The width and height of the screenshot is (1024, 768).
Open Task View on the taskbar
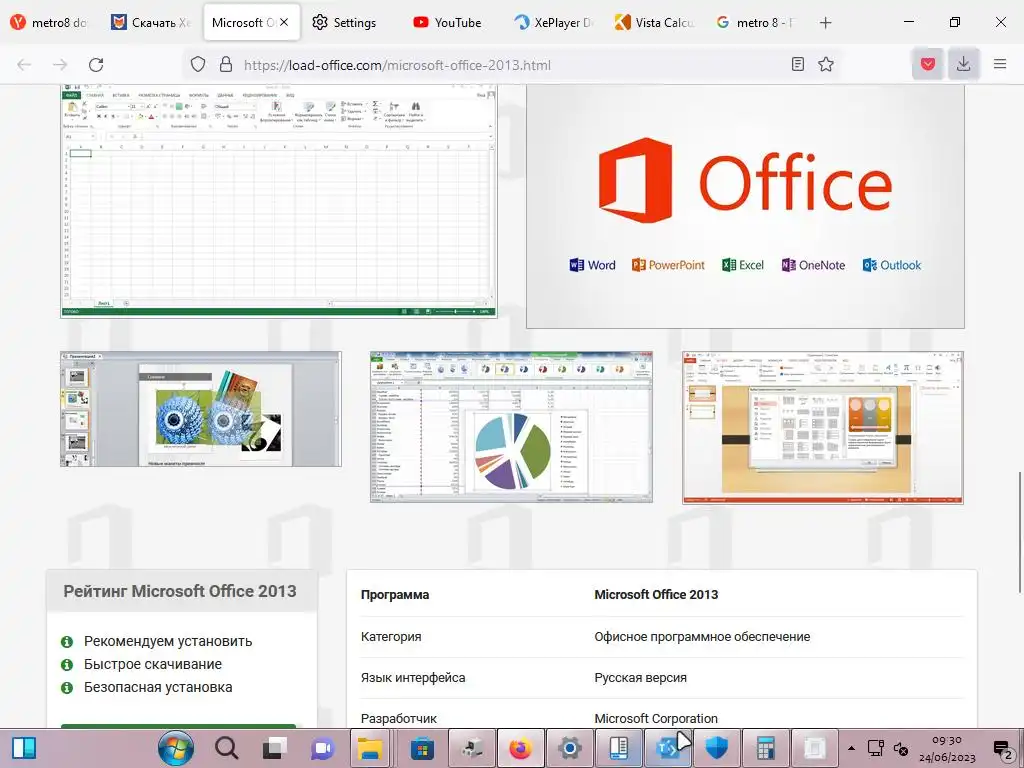point(275,748)
